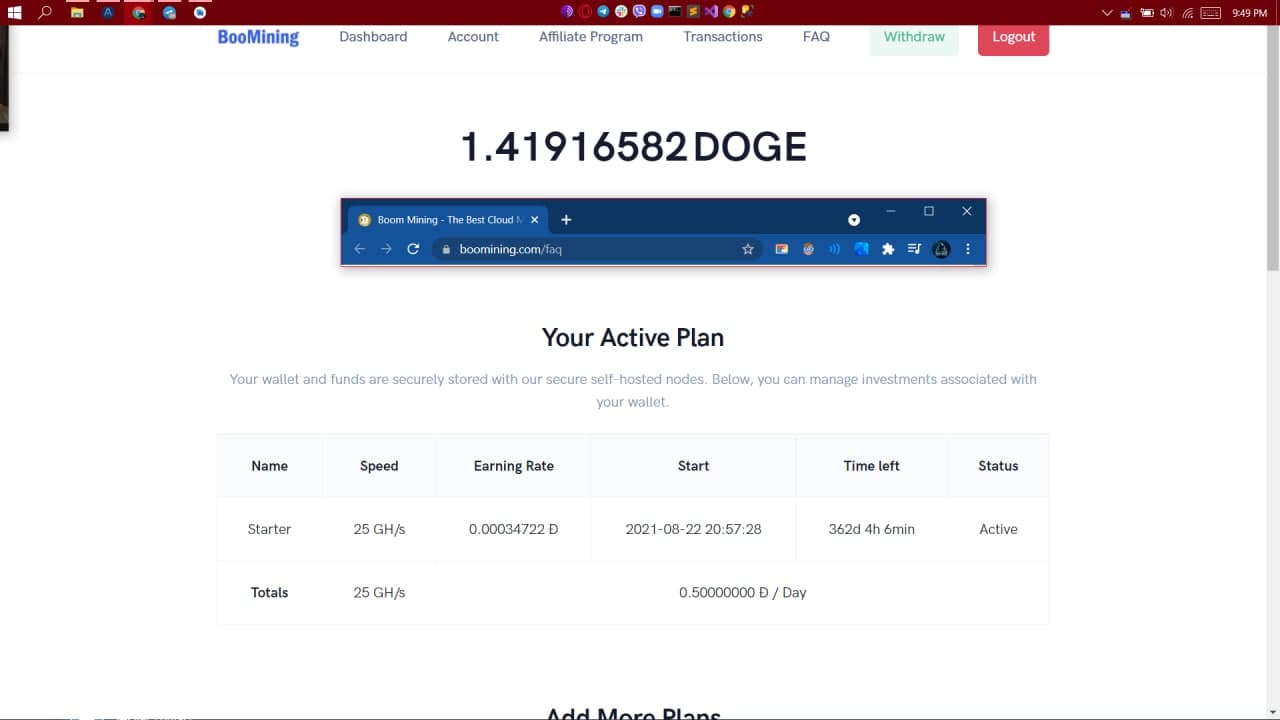This screenshot has width=1280, height=720.
Task: Open a new browser tab
Action: tap(566, 220)
